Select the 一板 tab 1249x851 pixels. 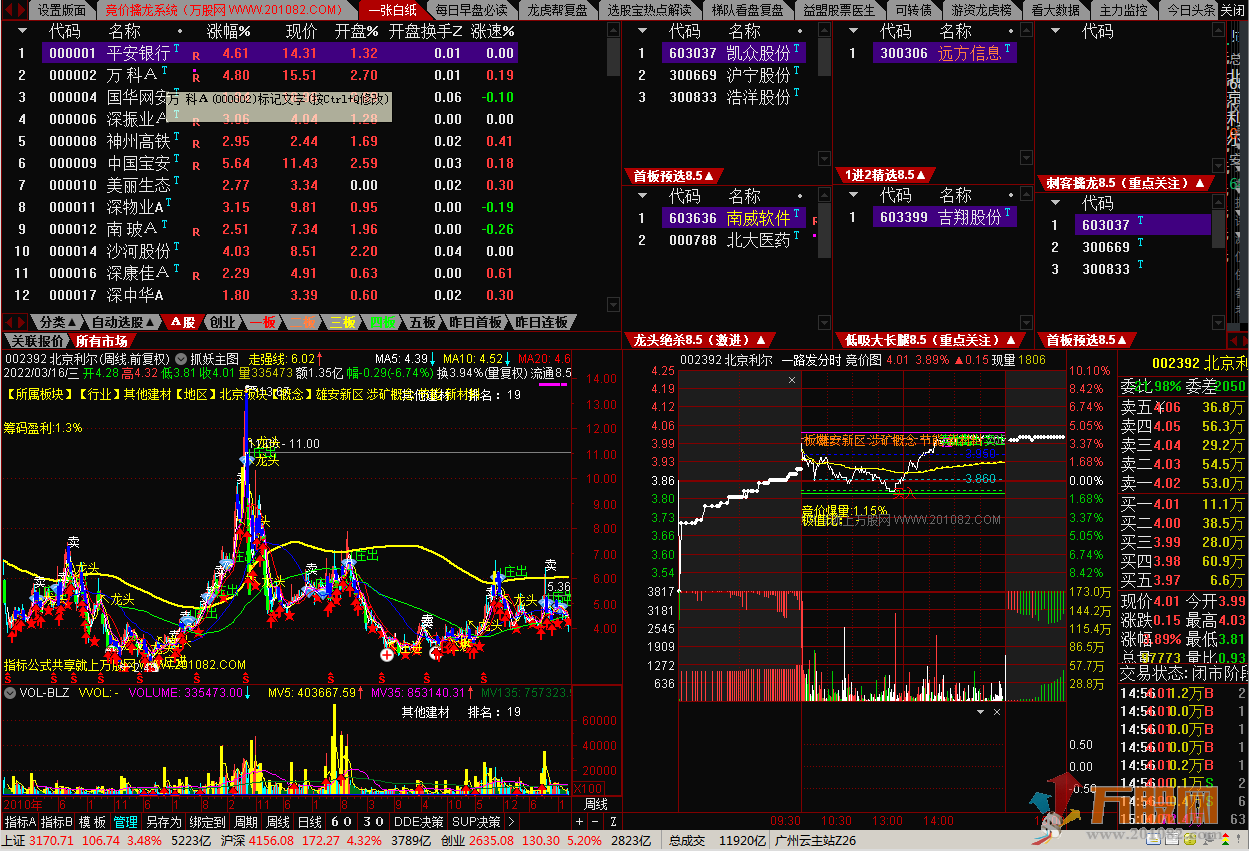click(263, 322)
